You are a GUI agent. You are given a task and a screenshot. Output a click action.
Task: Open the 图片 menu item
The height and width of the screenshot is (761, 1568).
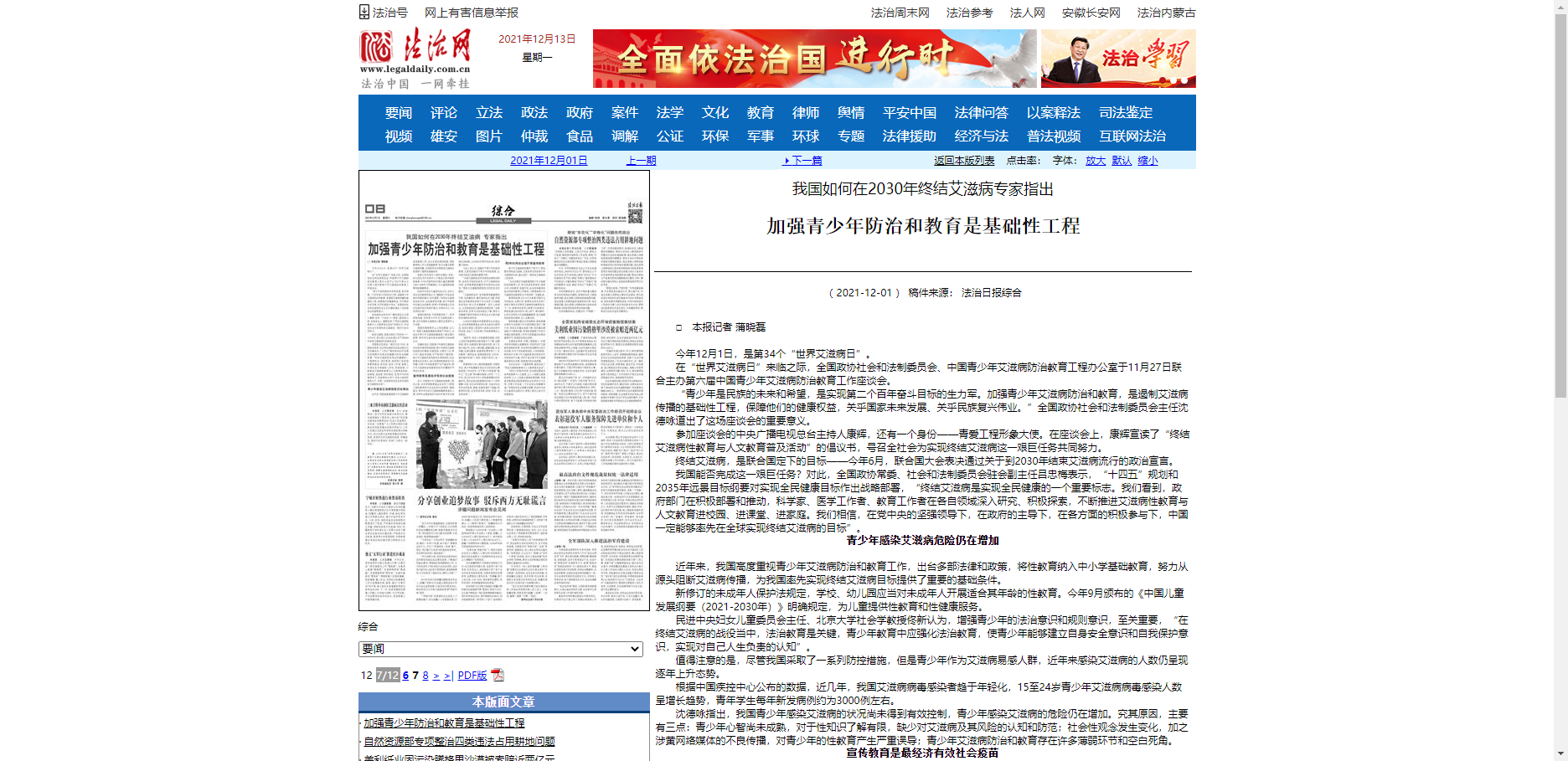(x=489, y=136)
